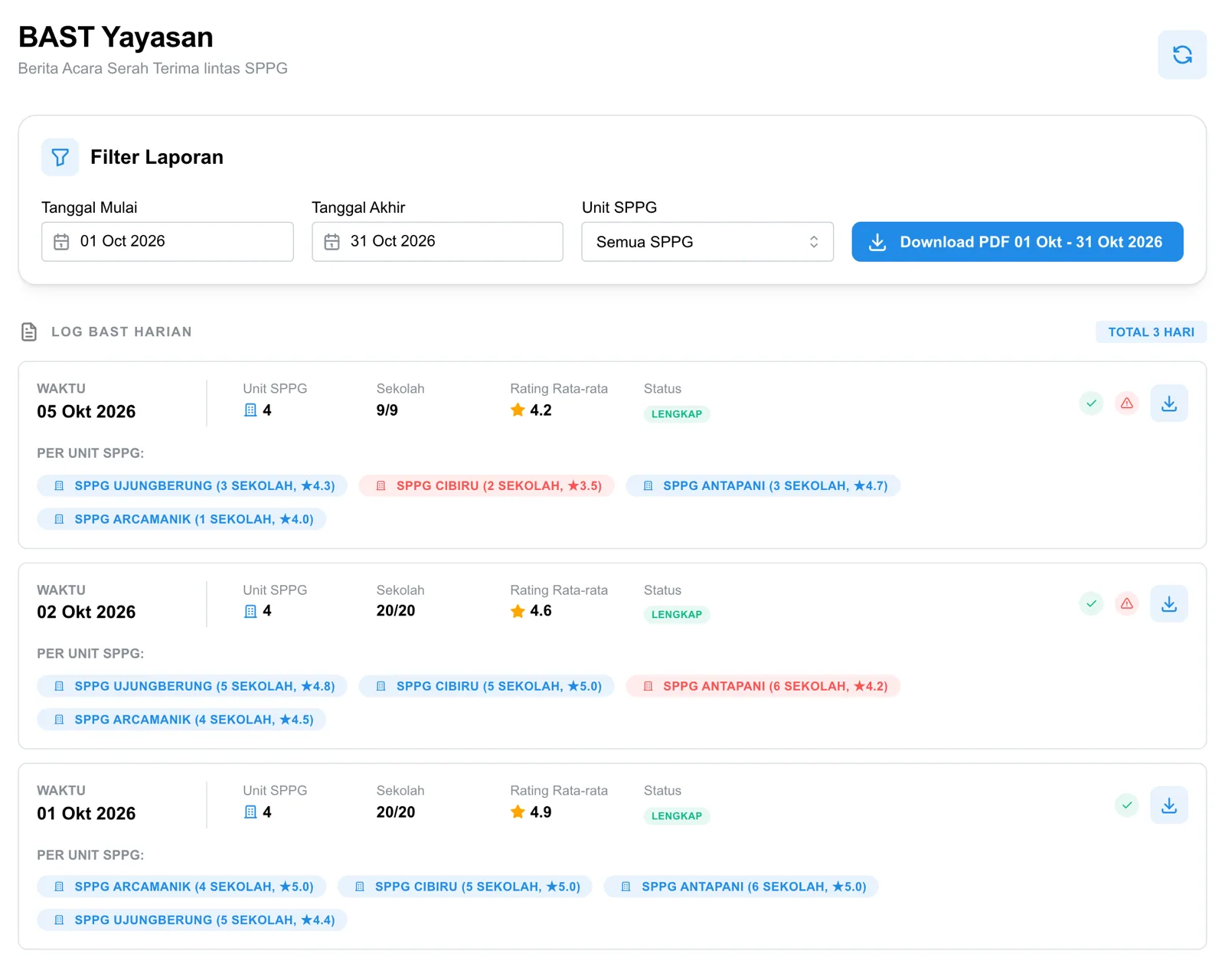Click Download PDF 01 Okt - 31 Okt button
The height and width of the screenshot is (980, 1225).
tap(1018, 242)
